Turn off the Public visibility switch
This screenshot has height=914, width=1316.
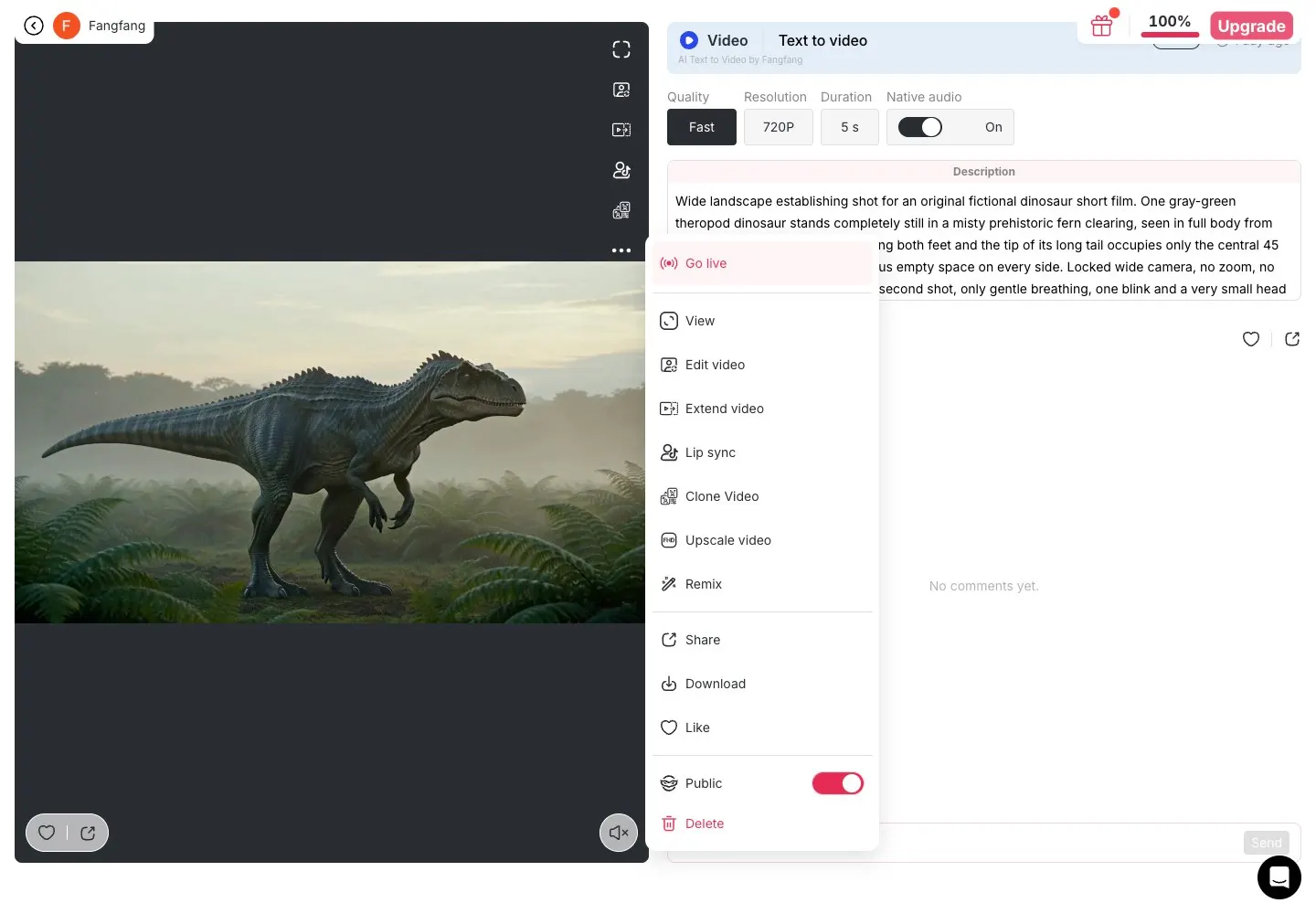(x=838, y=783)
